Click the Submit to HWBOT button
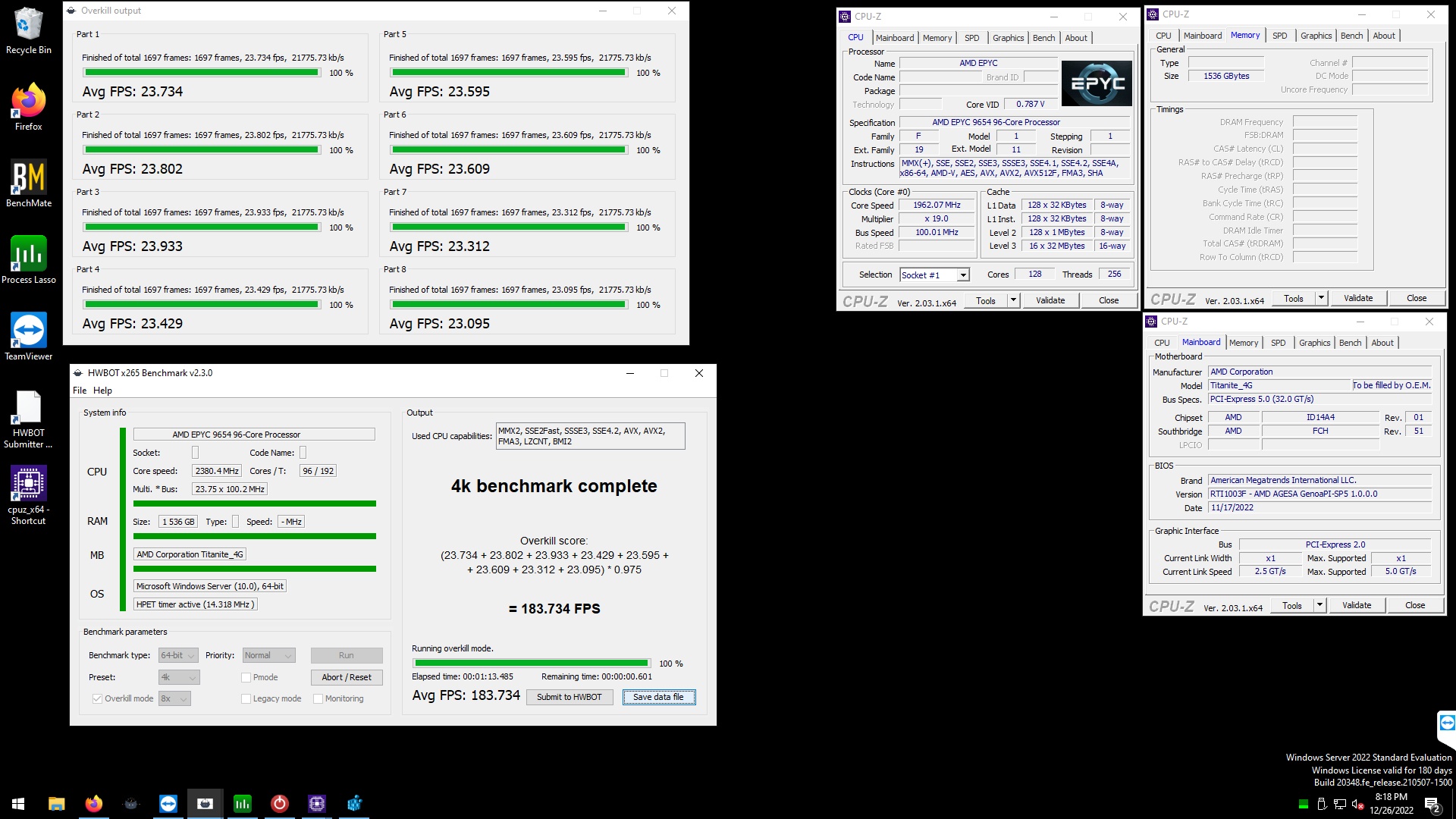 pyautogui.click(x=570, y=697)
